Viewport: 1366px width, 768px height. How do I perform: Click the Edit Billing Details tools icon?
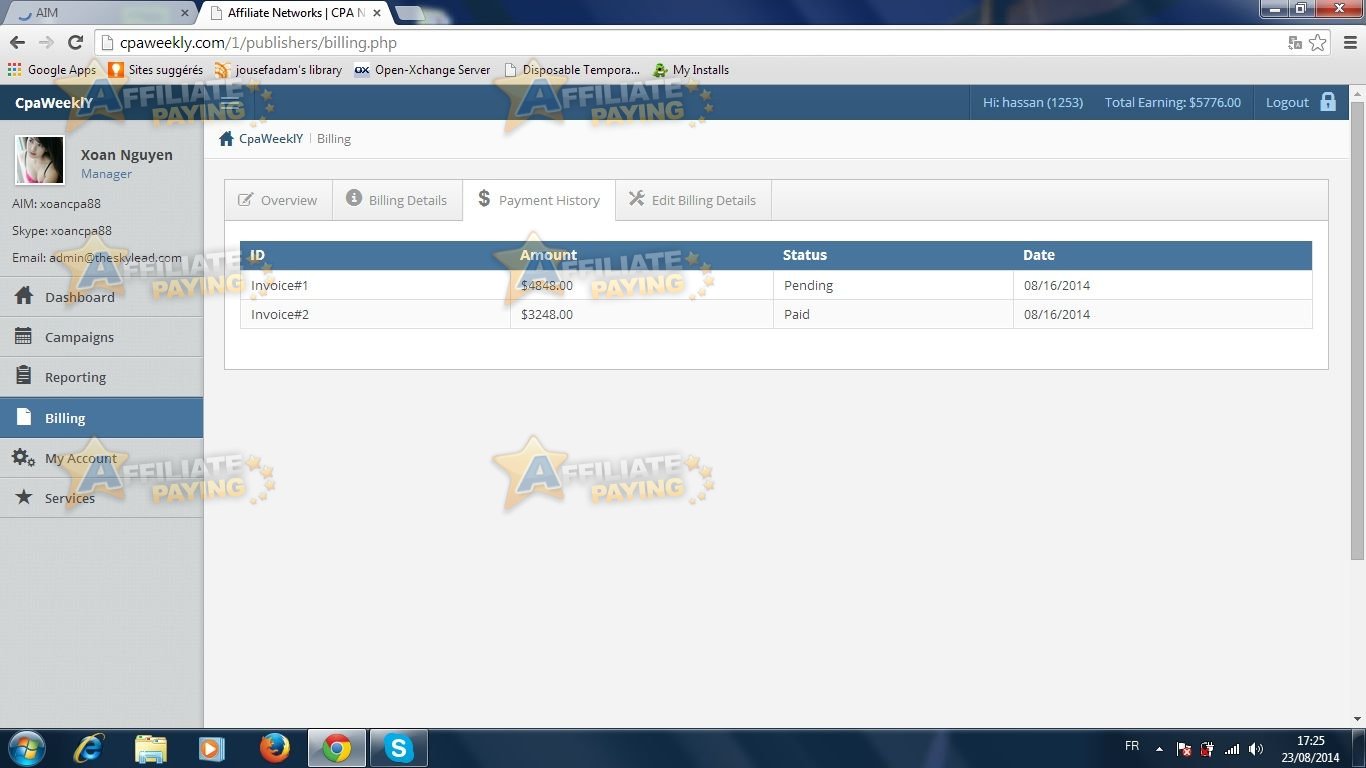(x=637, y=199)
